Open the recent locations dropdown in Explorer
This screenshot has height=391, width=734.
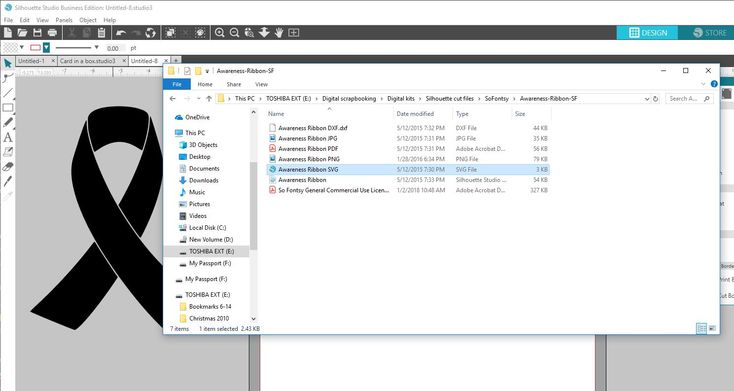click(x=198, y=99)
